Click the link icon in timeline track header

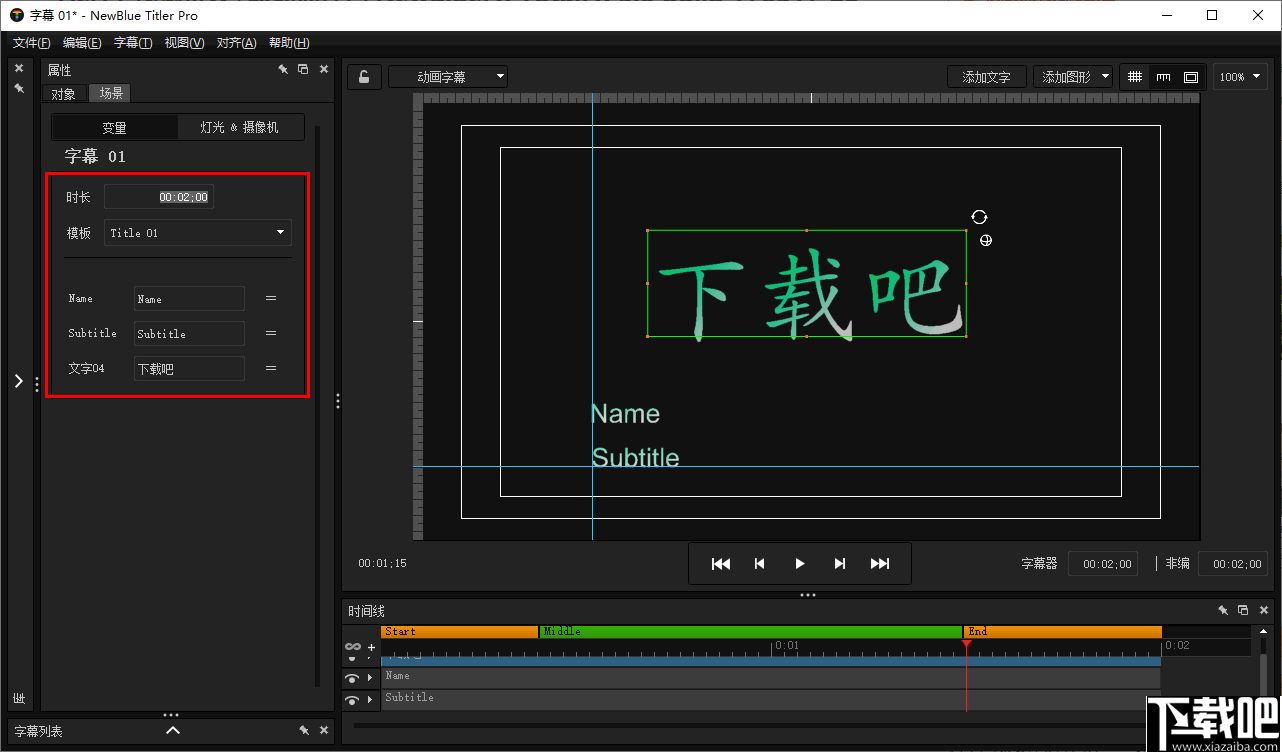tap(351, 646)
